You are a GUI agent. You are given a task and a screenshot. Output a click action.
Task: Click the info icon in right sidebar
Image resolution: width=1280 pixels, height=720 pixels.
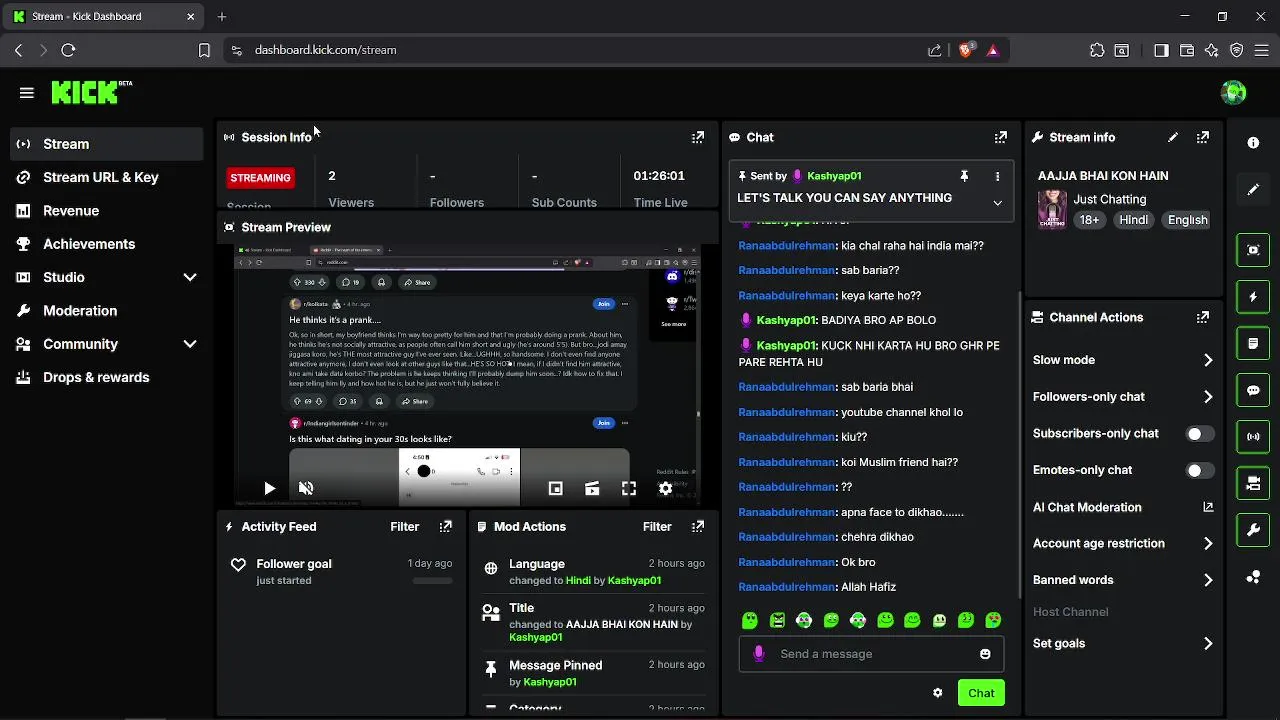[1253, 143]
